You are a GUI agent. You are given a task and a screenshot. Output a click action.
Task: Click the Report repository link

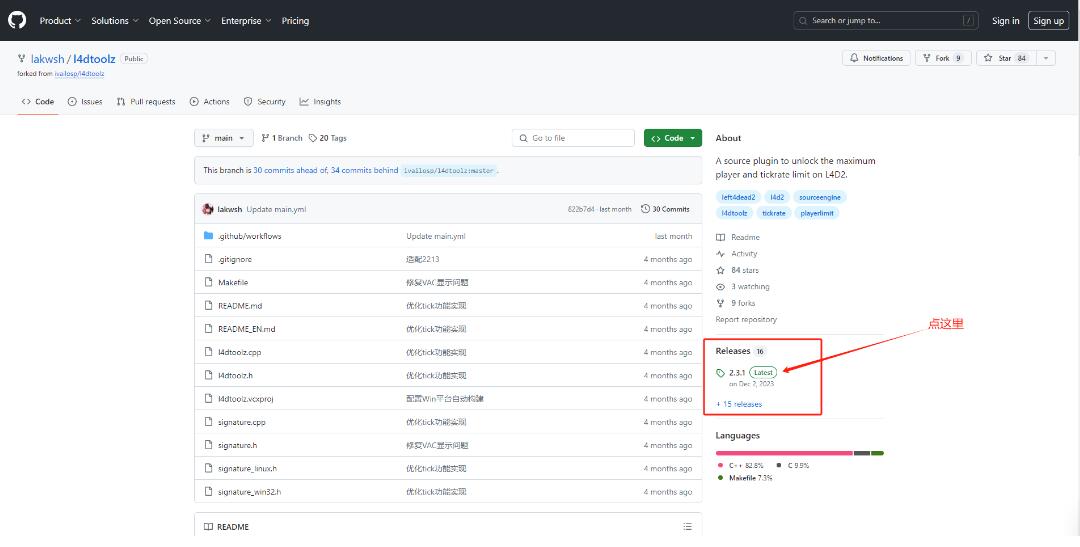point(746,320)
